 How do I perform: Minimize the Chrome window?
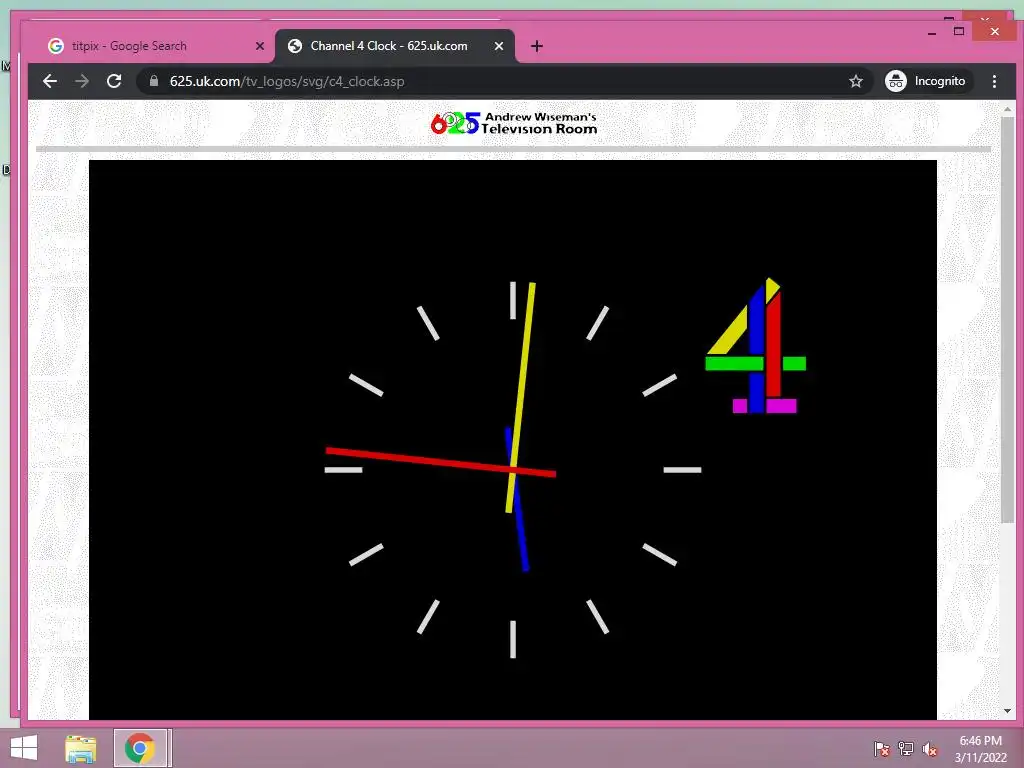(932, 33)
